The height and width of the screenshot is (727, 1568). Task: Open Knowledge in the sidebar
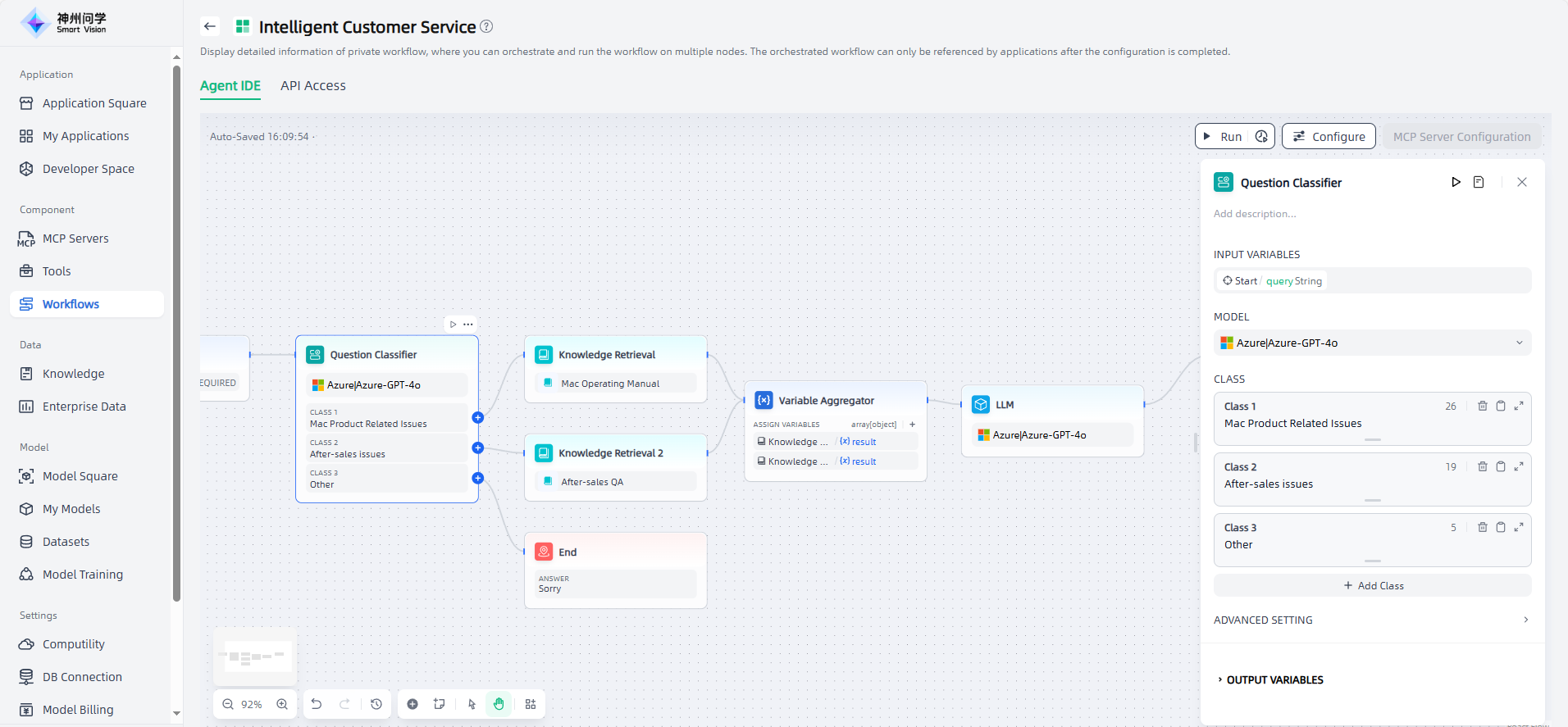point(73,374)
